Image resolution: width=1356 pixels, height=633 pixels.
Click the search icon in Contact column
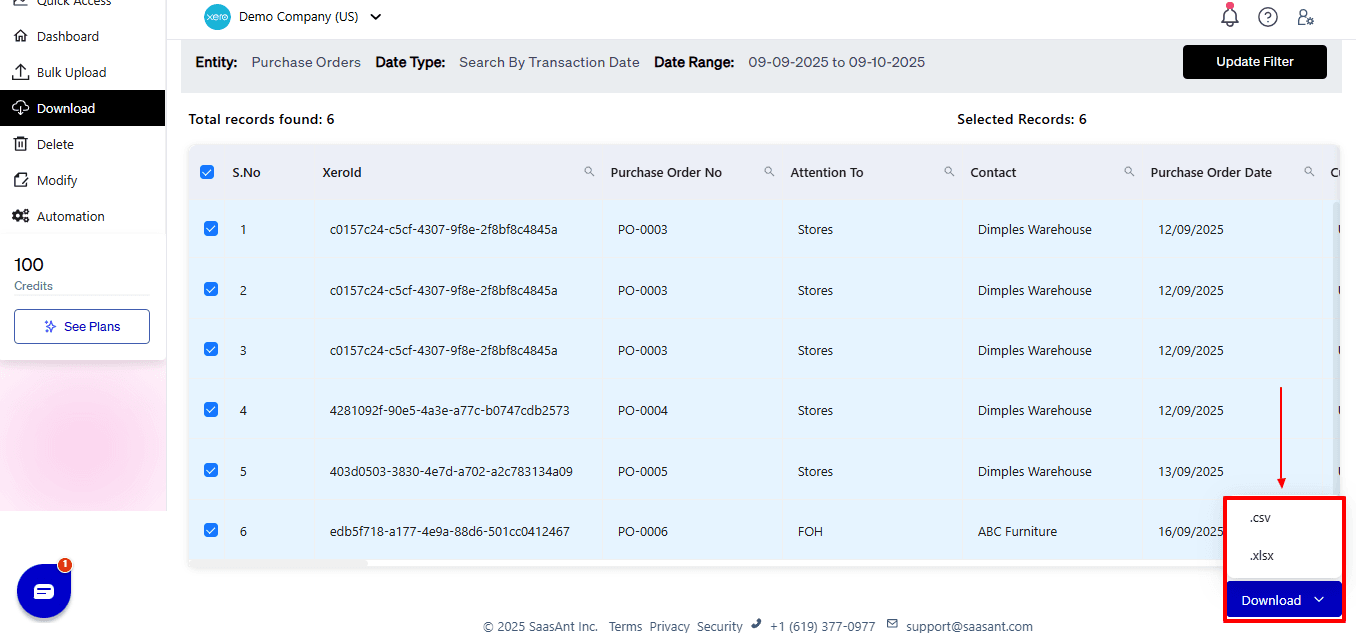pos(1129,172)
